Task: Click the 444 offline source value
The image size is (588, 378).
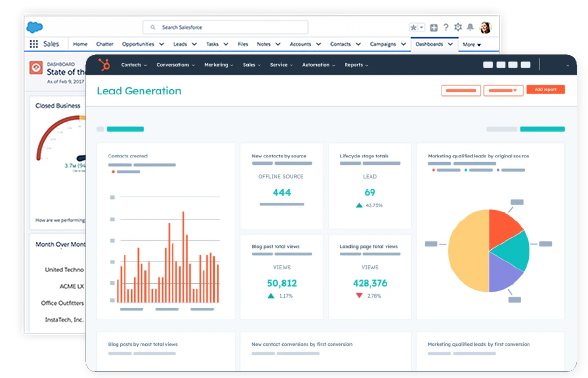Action: coord(282,192)
